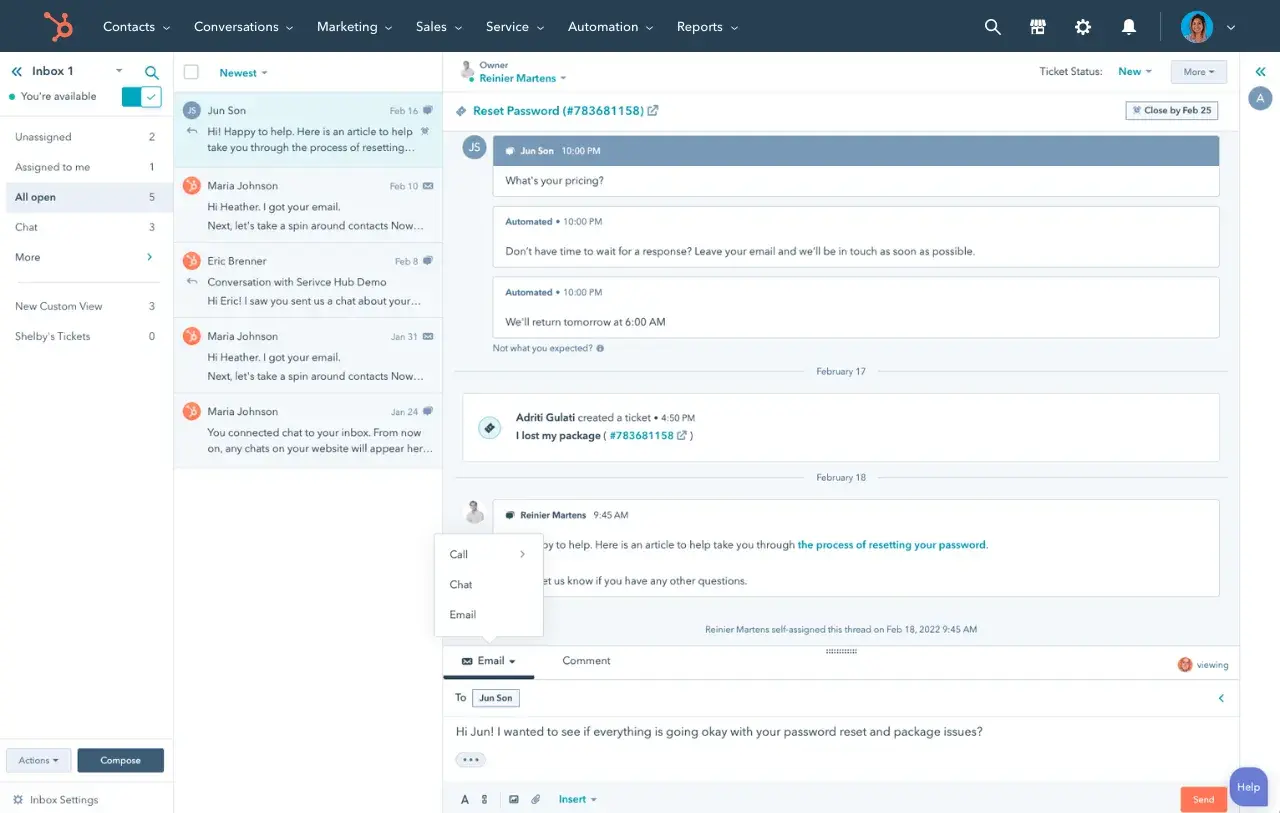
Task: Attach a file using the paperclip icon
Action: (x=536, y=798)
